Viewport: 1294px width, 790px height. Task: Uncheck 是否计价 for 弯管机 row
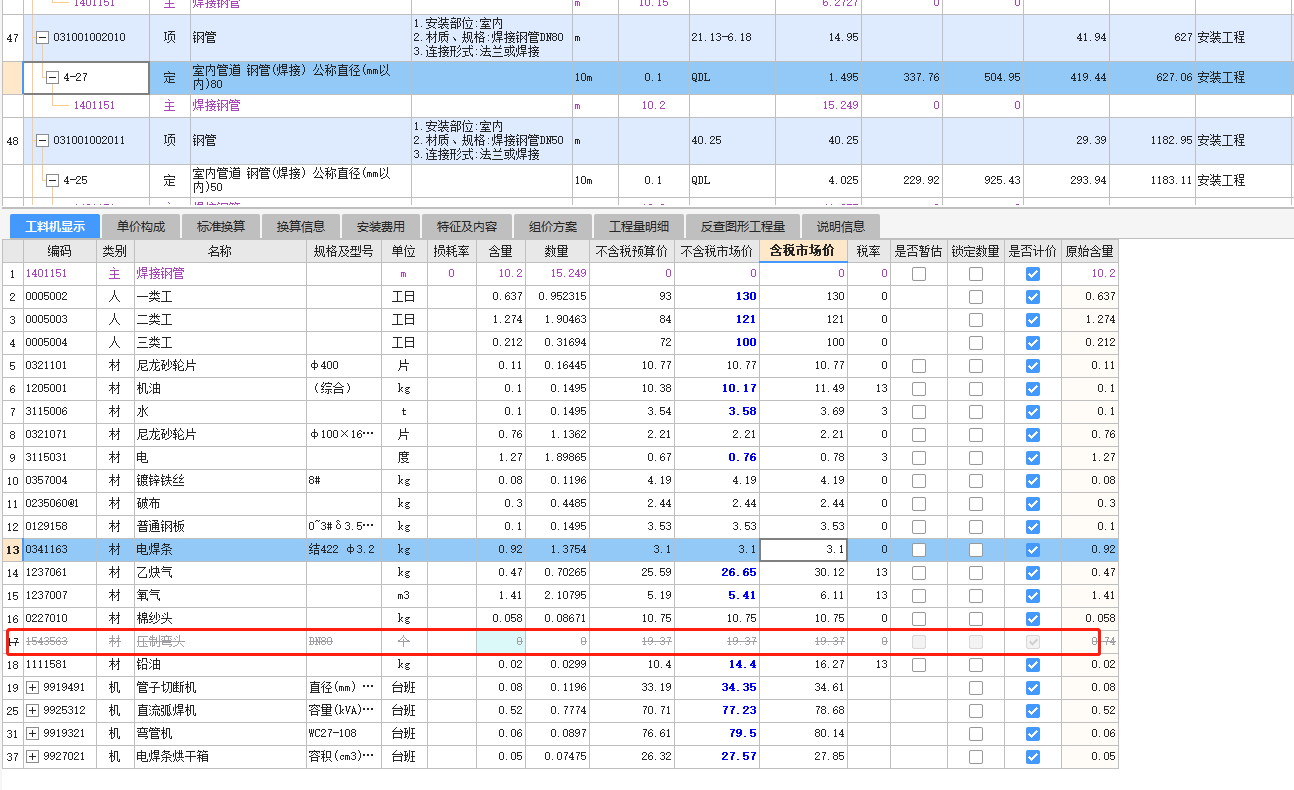(x=1032, y=733)
